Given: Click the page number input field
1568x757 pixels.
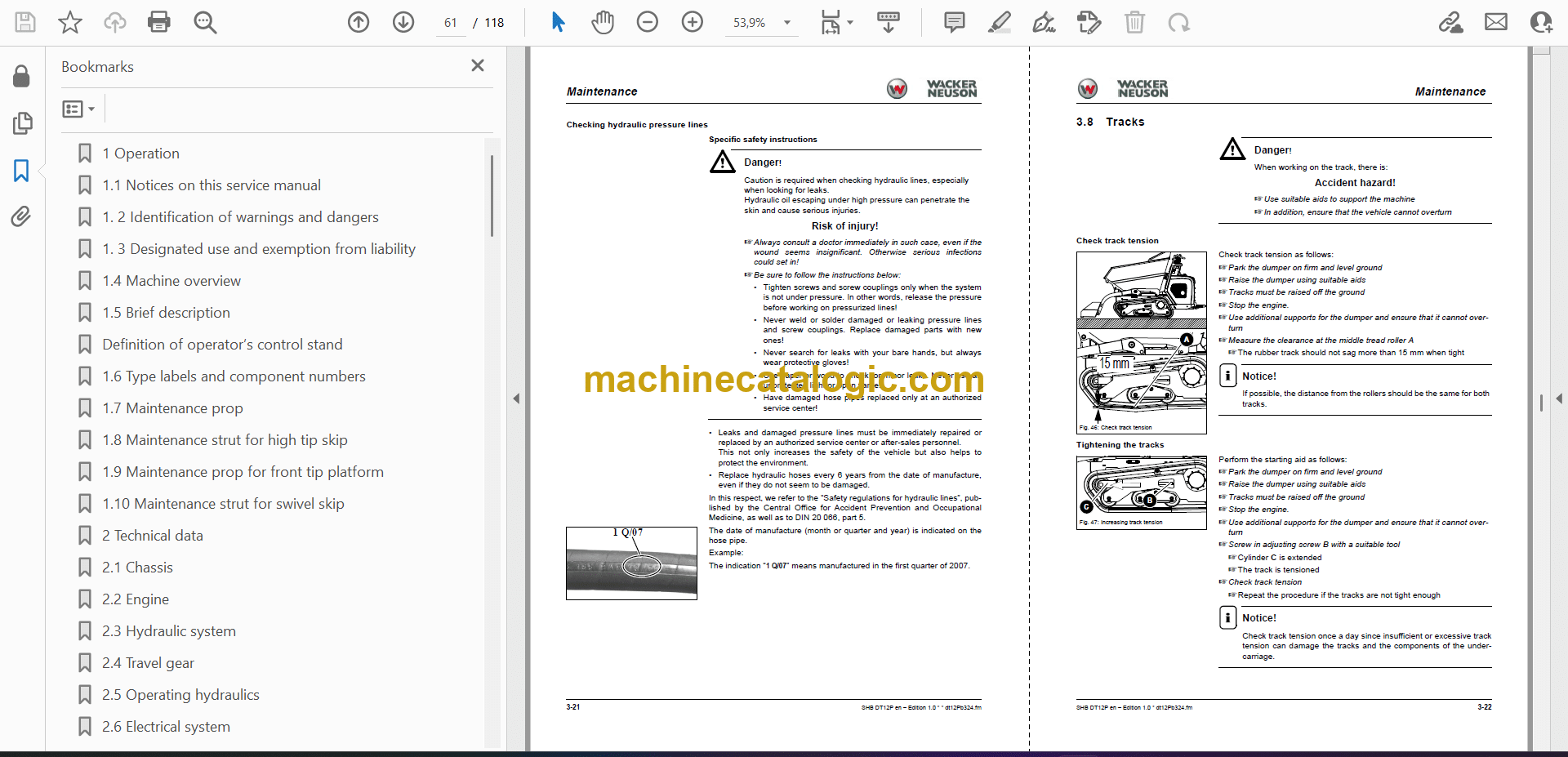Looking at the screenshot, I should (451, 23).
